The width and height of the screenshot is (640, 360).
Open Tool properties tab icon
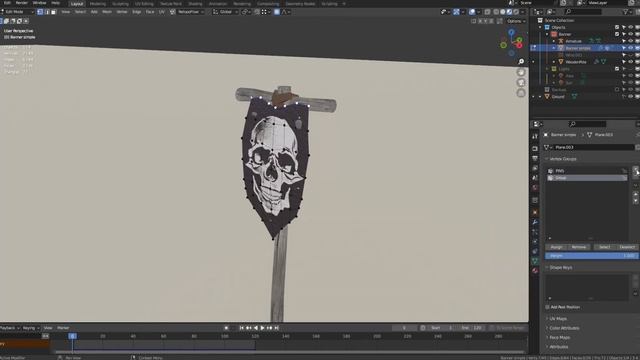[535, 136]
